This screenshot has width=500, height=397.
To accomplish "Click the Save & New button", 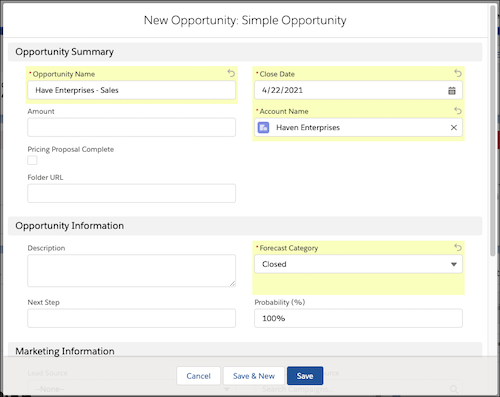I will [x=254, y=376].
